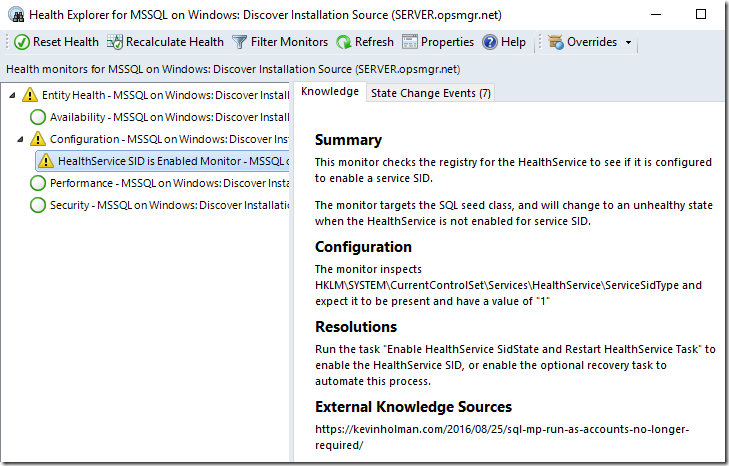Click the Configuration heading in Knowledge pane
Screen dimensions: 729x466
click(363, 247)
